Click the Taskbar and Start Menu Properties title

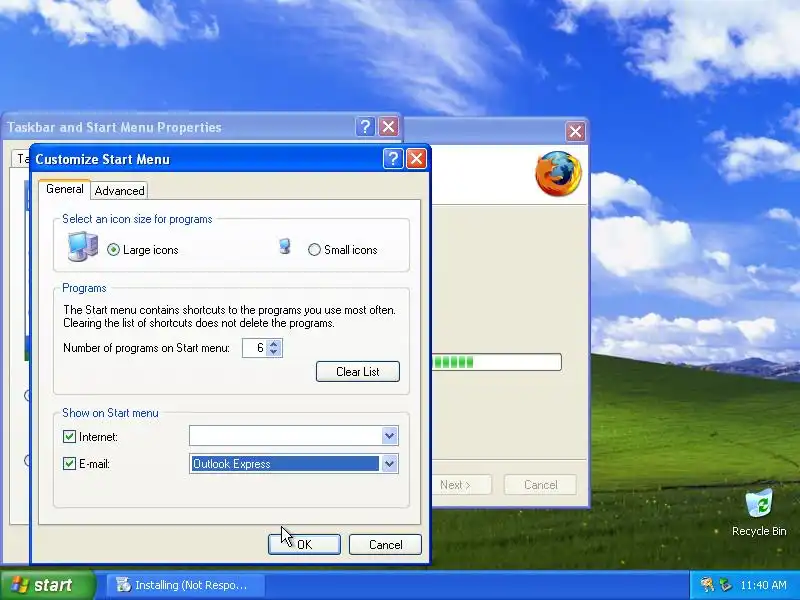pos(114,127)
